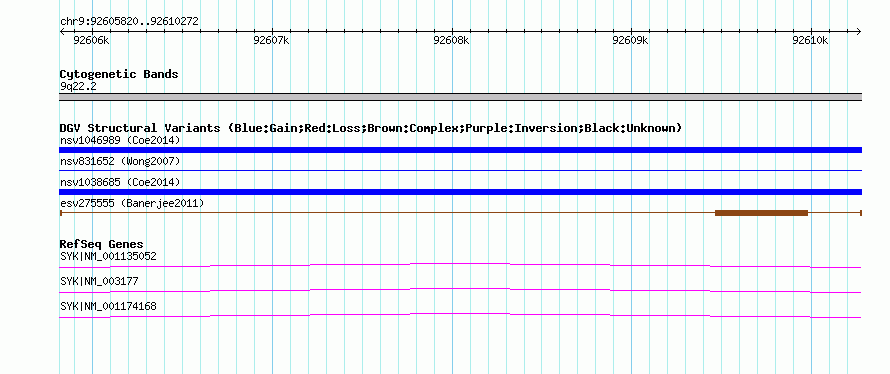This screenshot has height=374, width=890.
Task: Click the left arrow of the ruler
Action: click(62, 31)
